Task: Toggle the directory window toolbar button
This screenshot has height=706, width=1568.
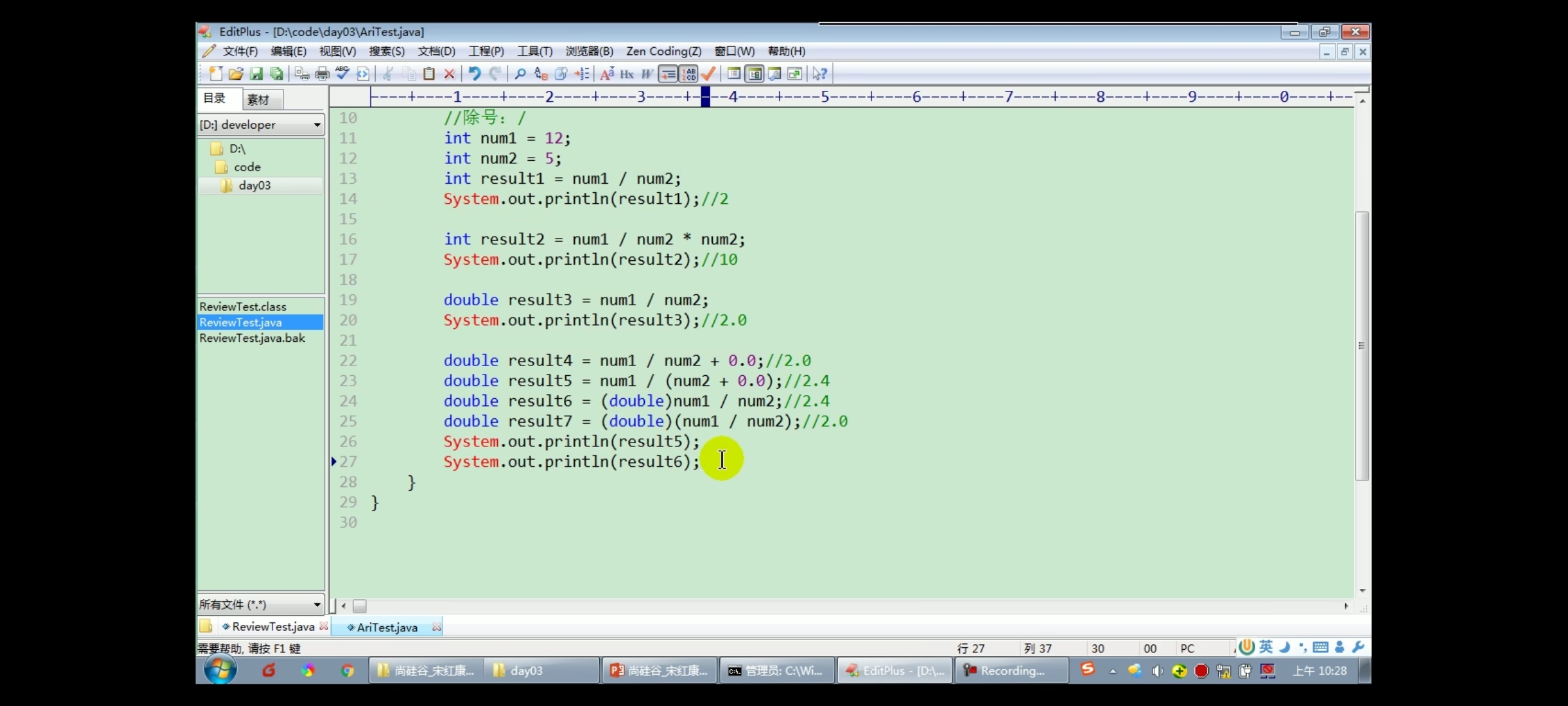Action: pyautogui.click(x=755, y=74)
